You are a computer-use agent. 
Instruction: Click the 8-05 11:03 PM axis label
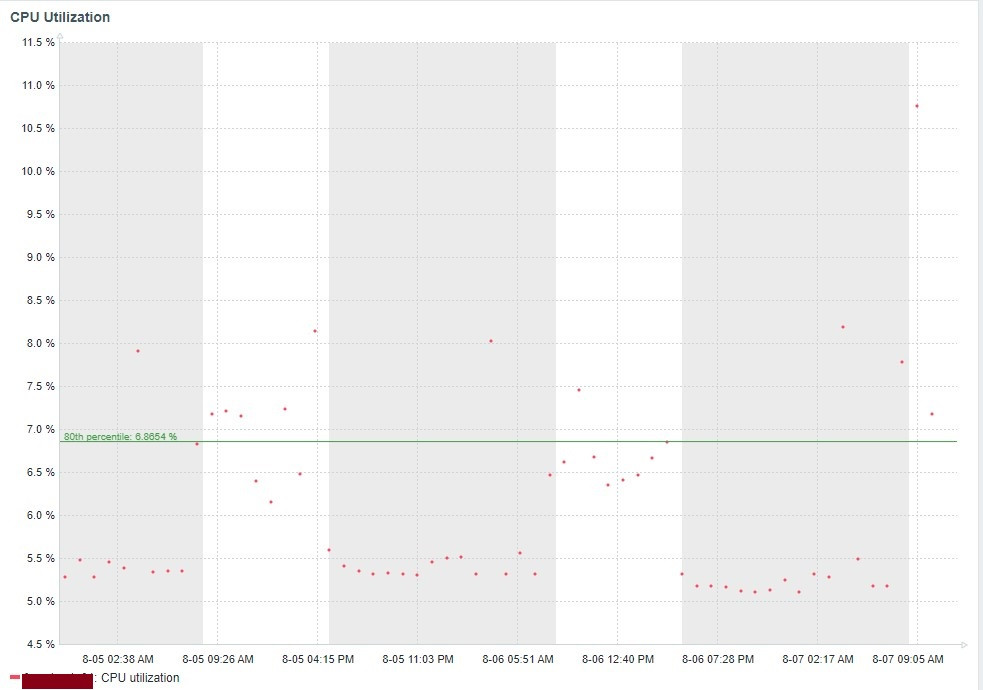click(418, 659)
